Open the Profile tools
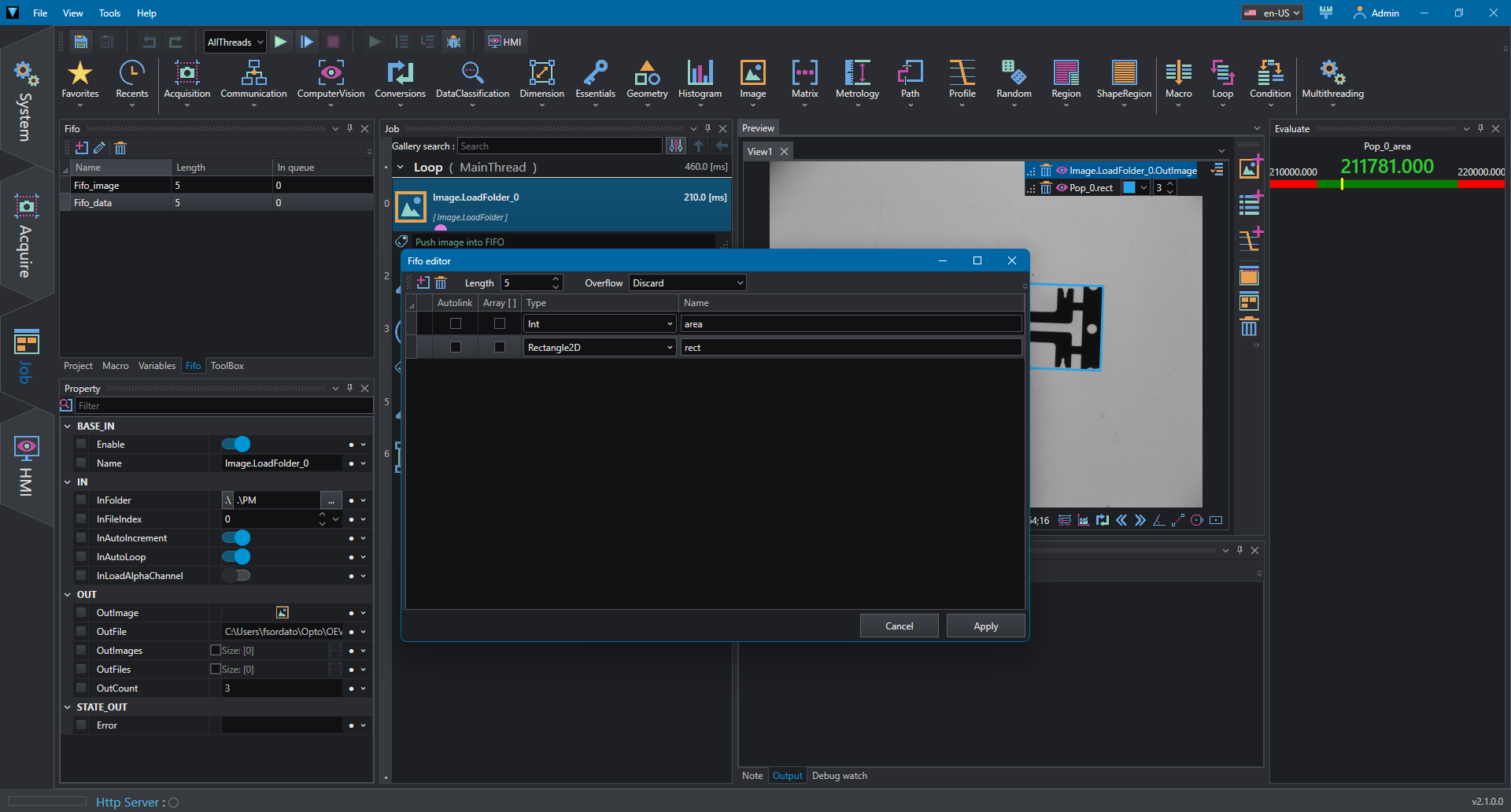This screenshot has height=812, width=1511. click(962, 81)
